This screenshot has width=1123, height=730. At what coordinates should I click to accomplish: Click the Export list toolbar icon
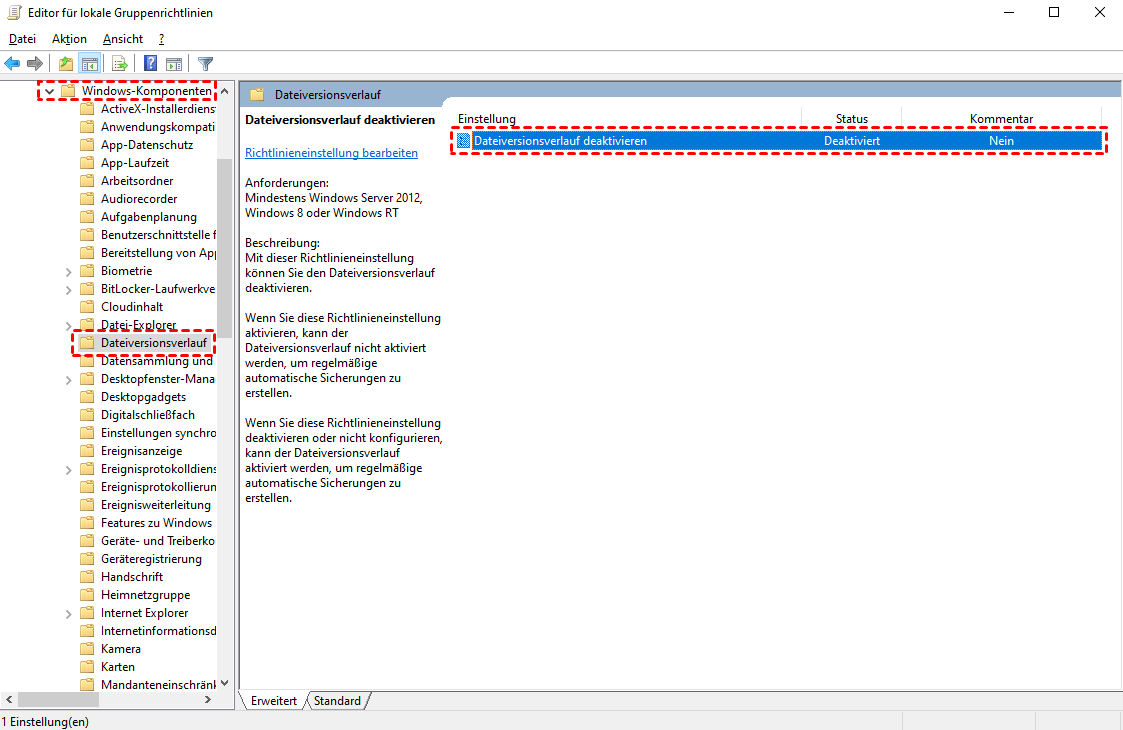120,64
